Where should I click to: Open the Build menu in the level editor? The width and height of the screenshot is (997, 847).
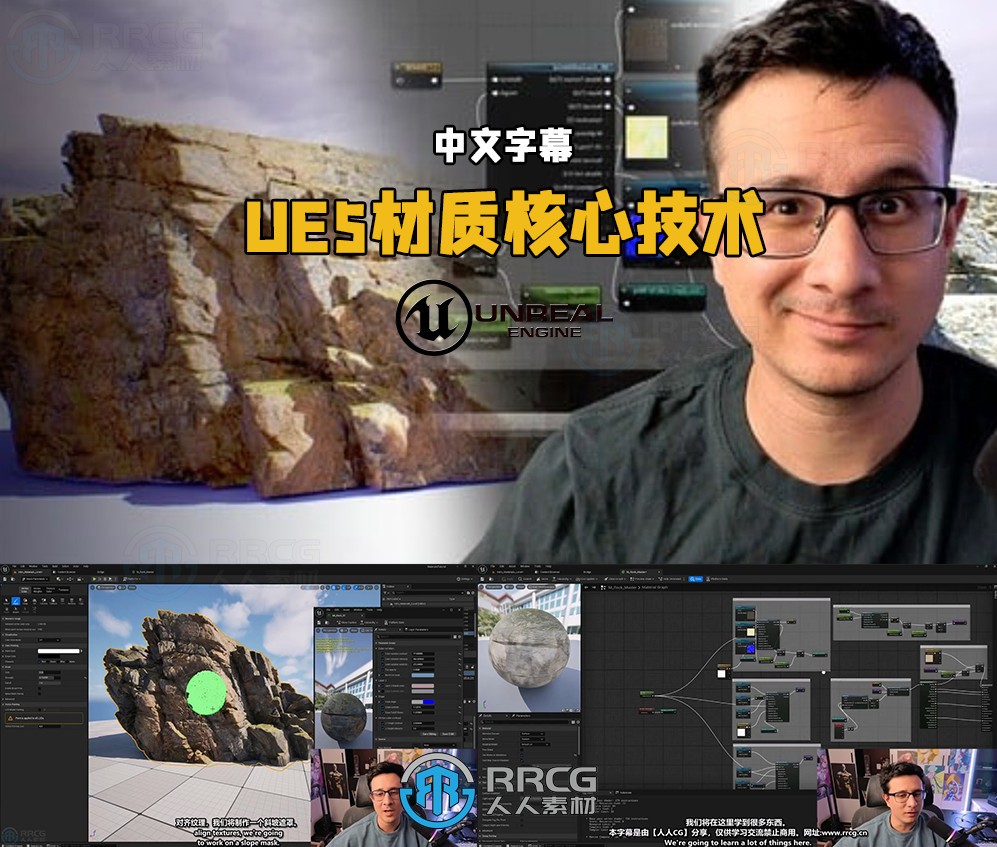point(55,566)
